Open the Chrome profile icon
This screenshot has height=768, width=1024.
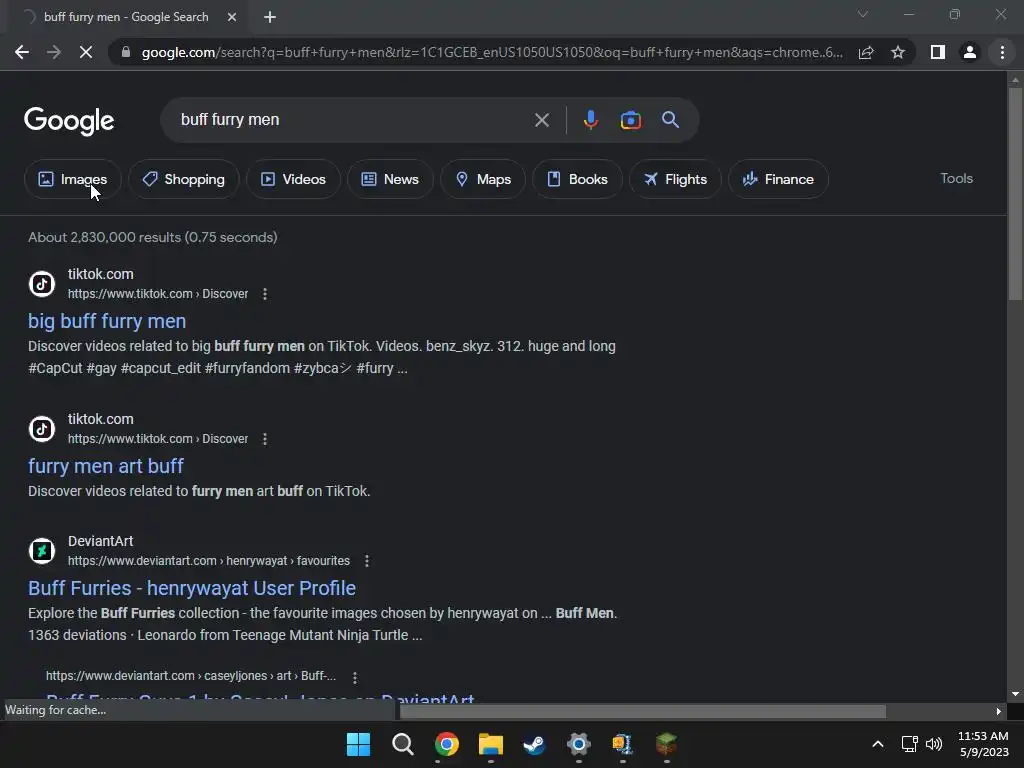(x=970, y=52)
